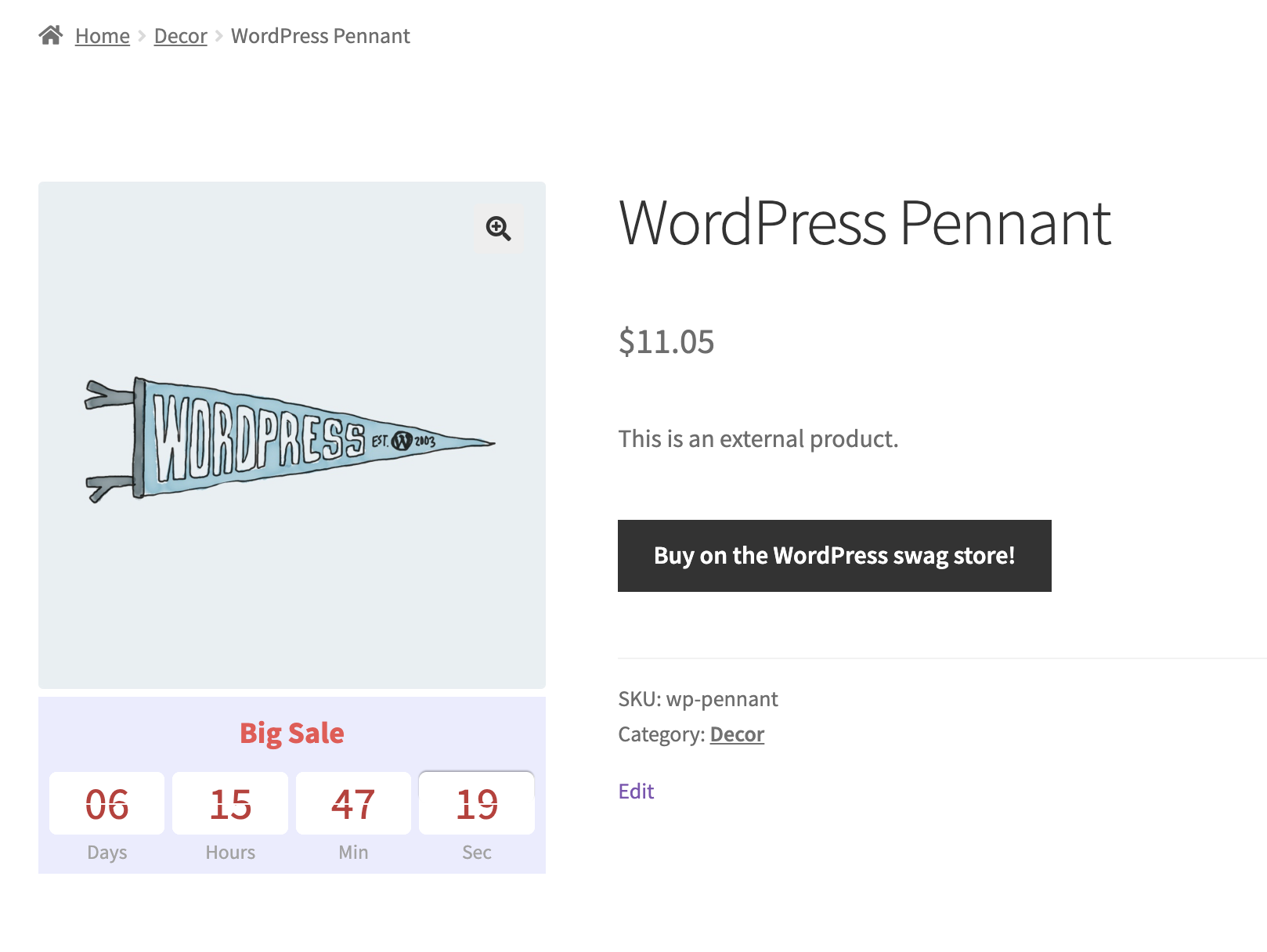This screenshot has width=1267, height=952.
Task: Click the Hours countdown box showing 15
Action: 230,803
